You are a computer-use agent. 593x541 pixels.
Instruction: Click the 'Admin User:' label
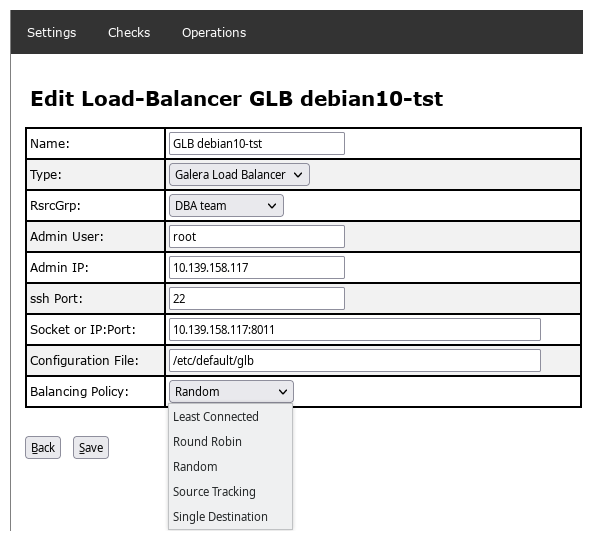pos(67,237)
